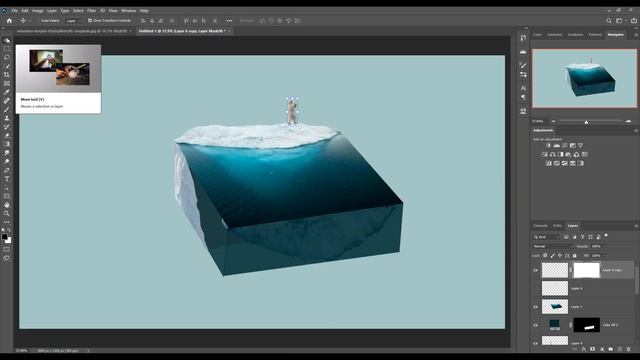Image resolution: width=640 pixels, height=360 pixels.
Task: Click the layer style fx icon
Action: (x=584, y=349)
